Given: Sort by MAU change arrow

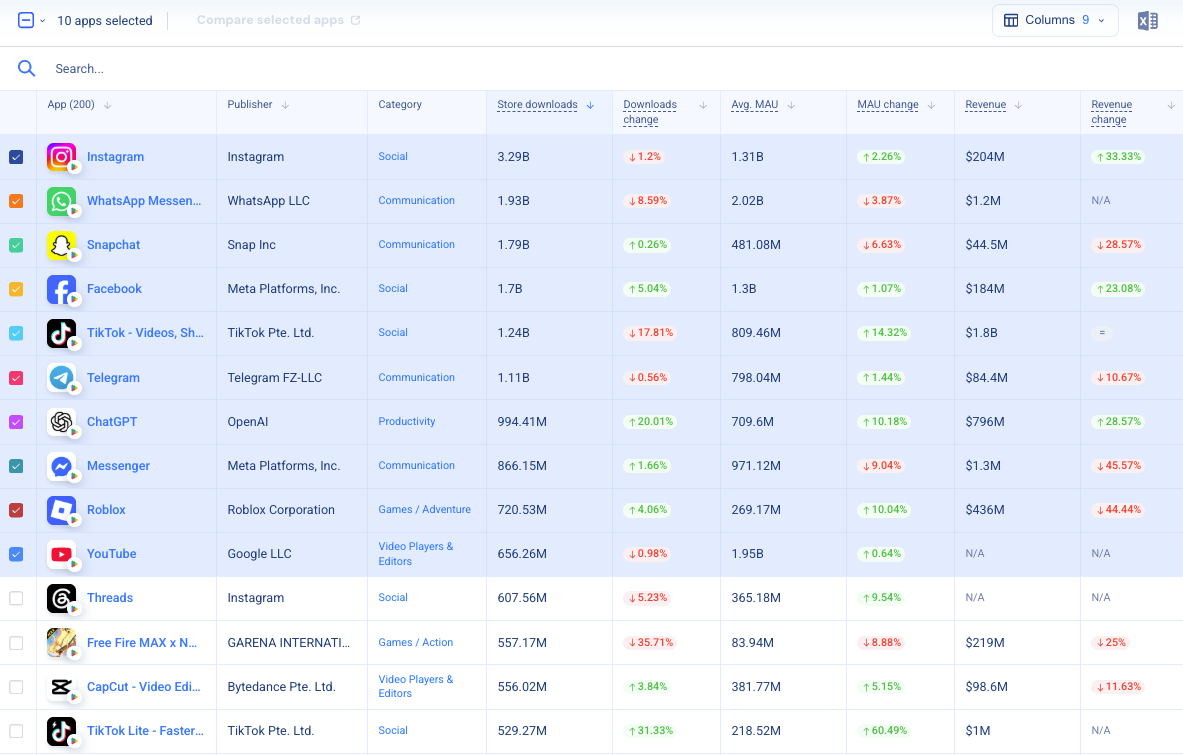Looking at the screenshot, I should pos(931,106).
